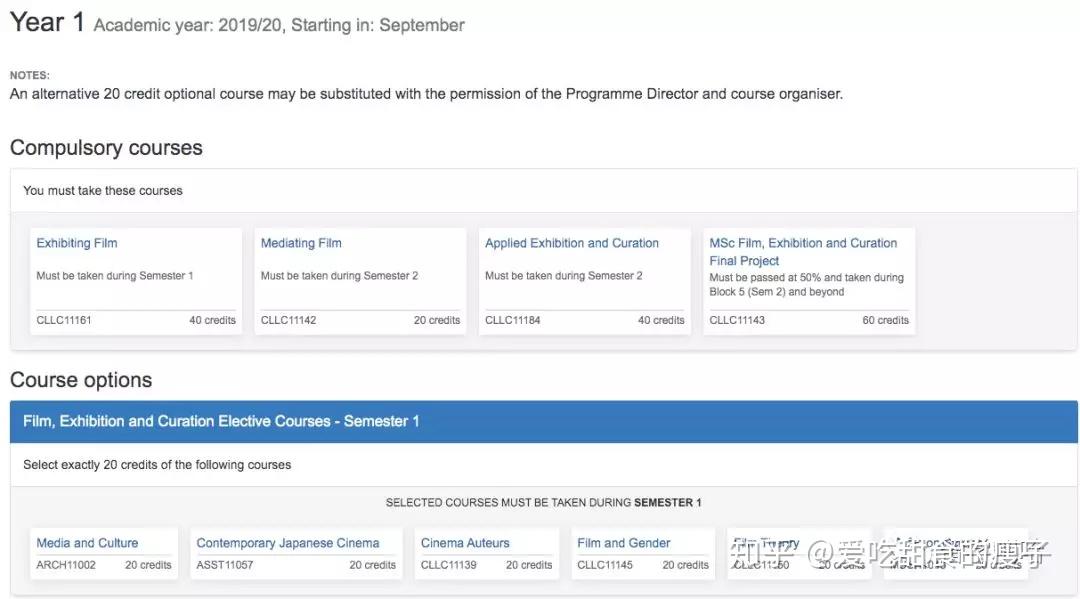The width and height of the screenshot is (1080, 599).
Task: Open the Cinema Auteurs course link
Action: (465, 543)
